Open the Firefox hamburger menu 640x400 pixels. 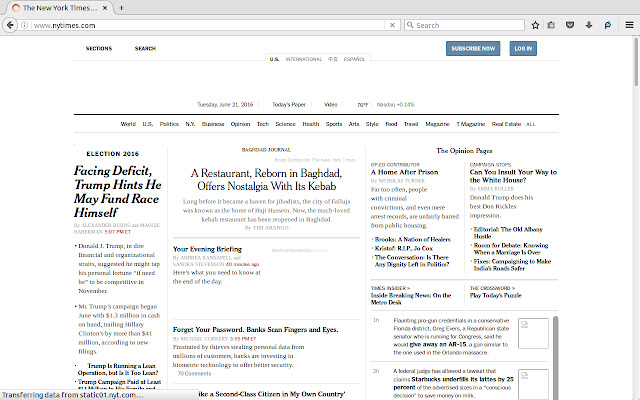click(629, 25)
